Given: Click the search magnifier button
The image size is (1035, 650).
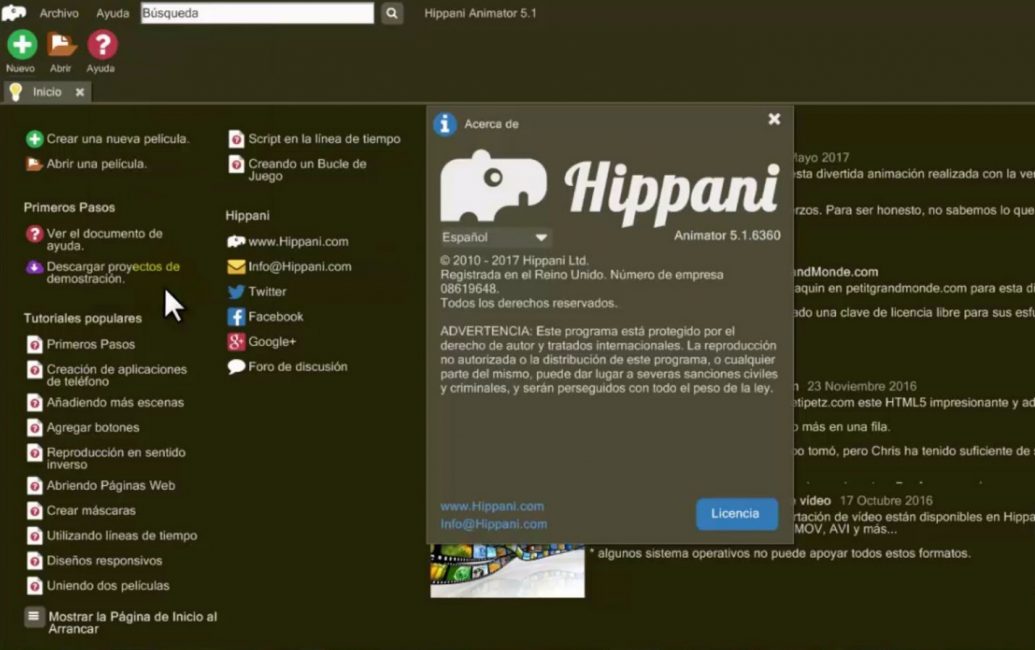Looking at the screenshot, I should click(x=391, y=13).
